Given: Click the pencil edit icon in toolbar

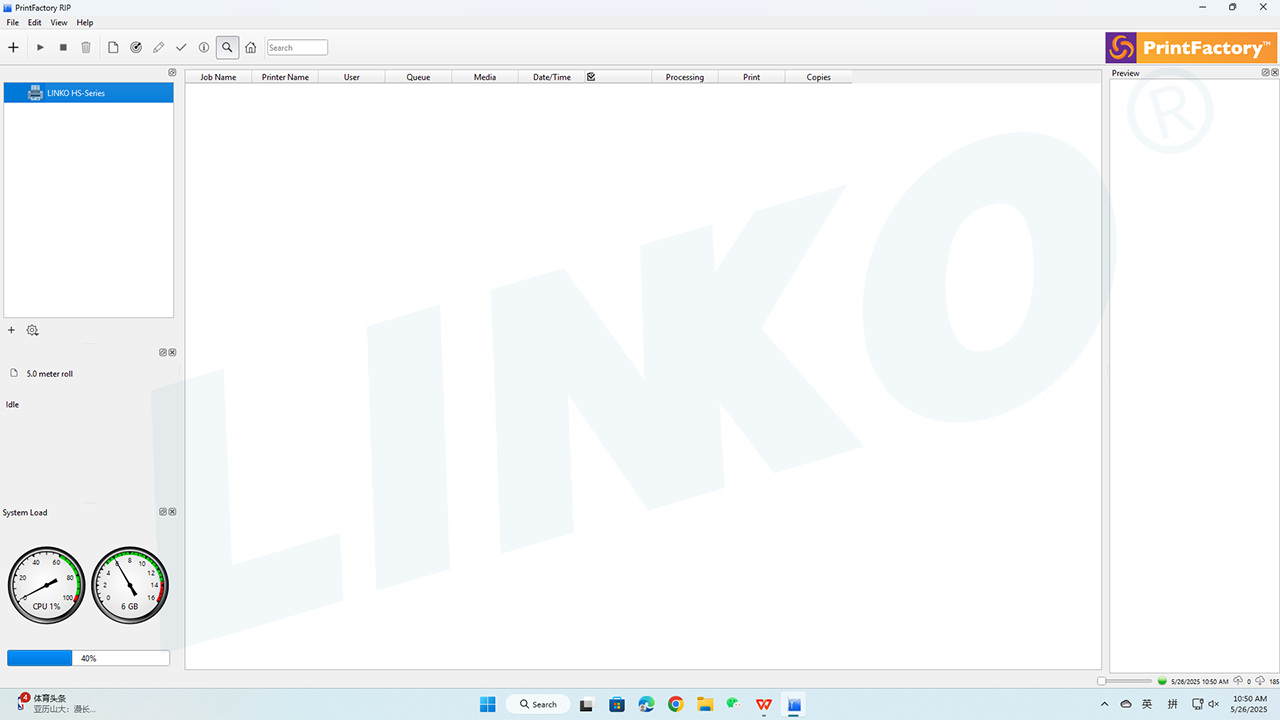Looking at the screenshot, I should click(x=158, y=47).
